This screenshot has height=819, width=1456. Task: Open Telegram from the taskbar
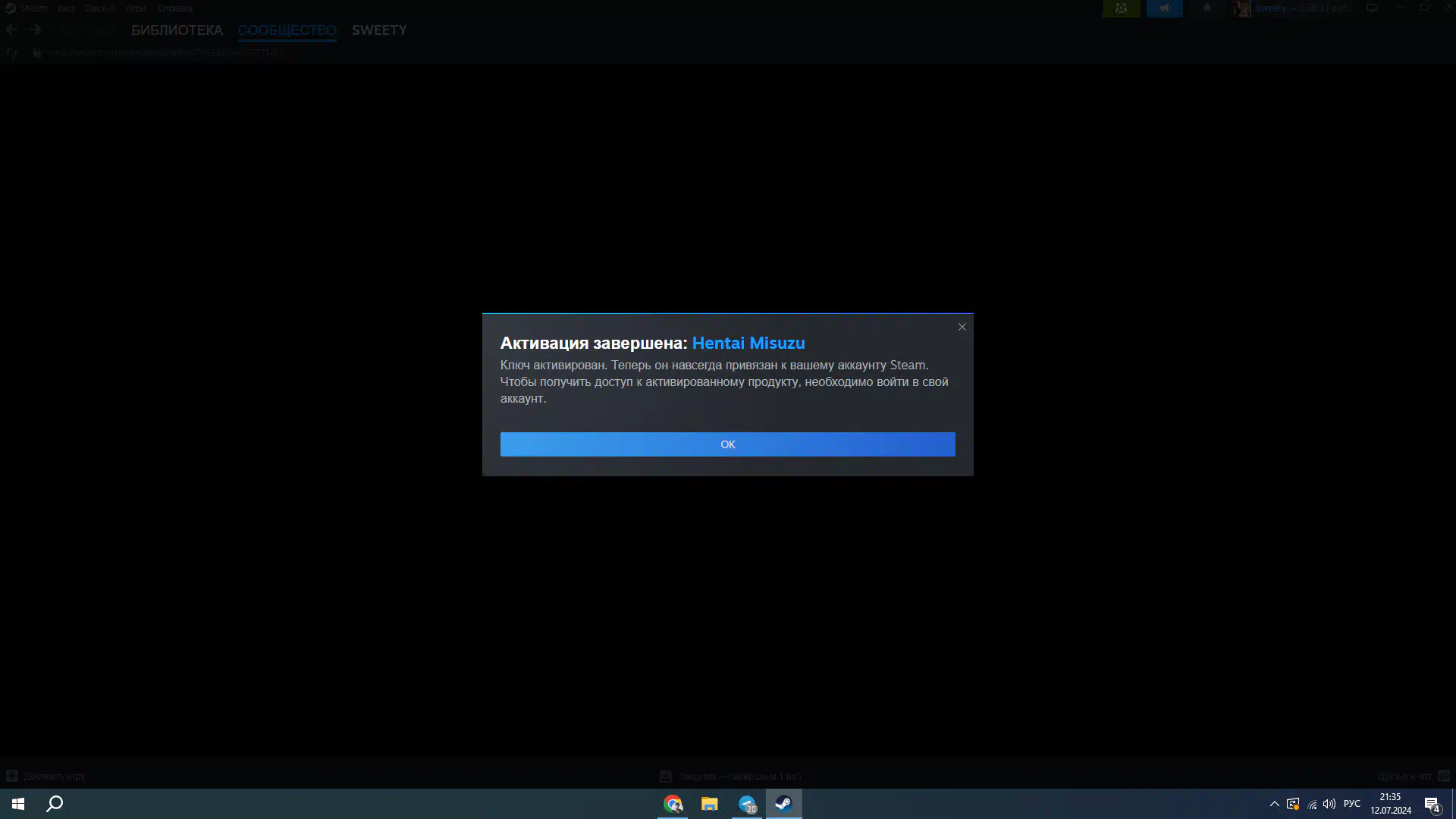coord(747,804)
